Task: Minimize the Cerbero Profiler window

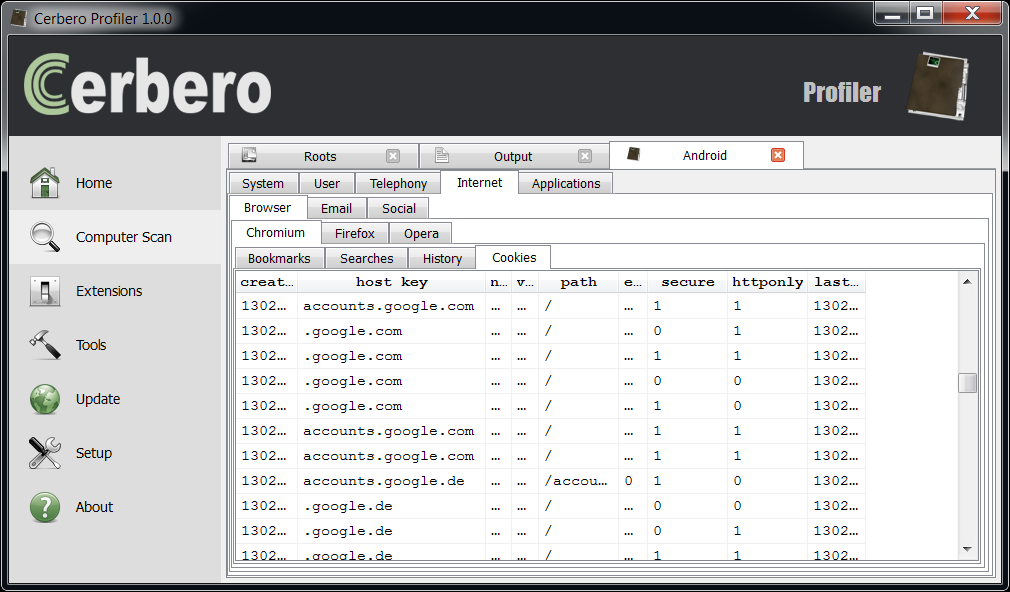Action: [892, 14]
